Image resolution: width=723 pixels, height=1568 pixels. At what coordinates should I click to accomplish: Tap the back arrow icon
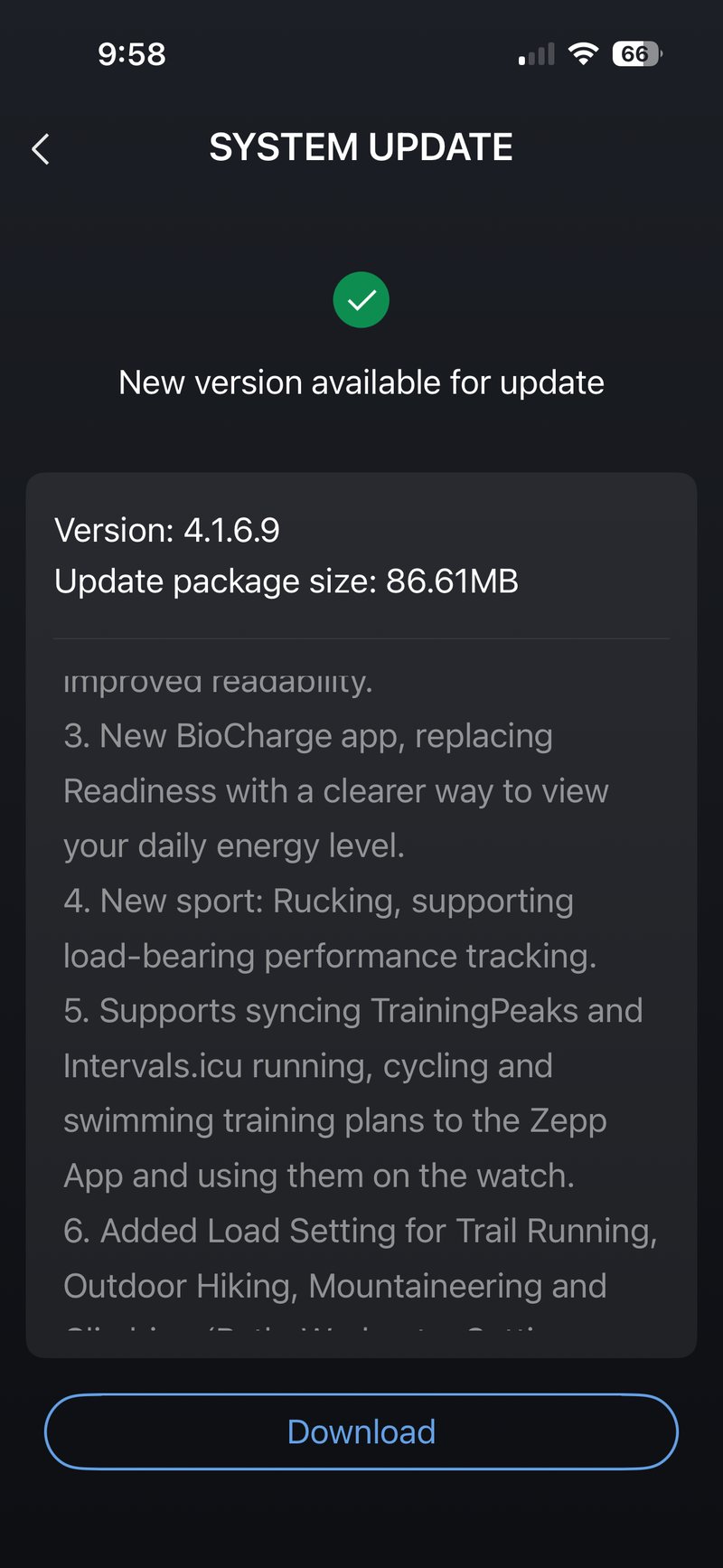click(x=40, y=148)
